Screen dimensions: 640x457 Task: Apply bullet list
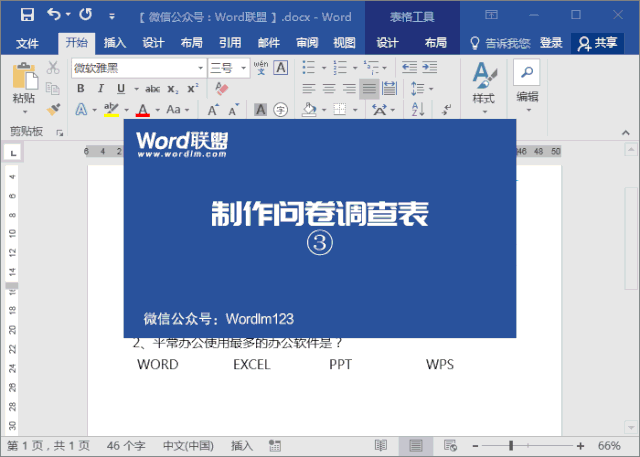309,67
